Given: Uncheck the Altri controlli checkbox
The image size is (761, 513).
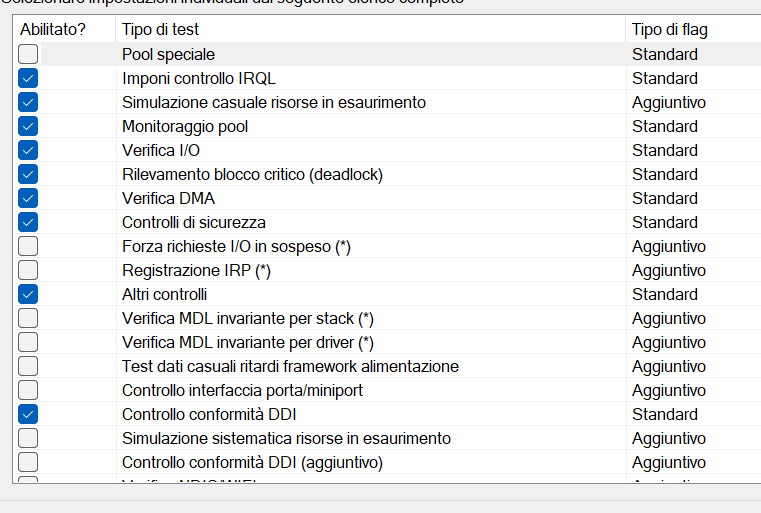Looking at the screenshot, I should click(28, 294).
